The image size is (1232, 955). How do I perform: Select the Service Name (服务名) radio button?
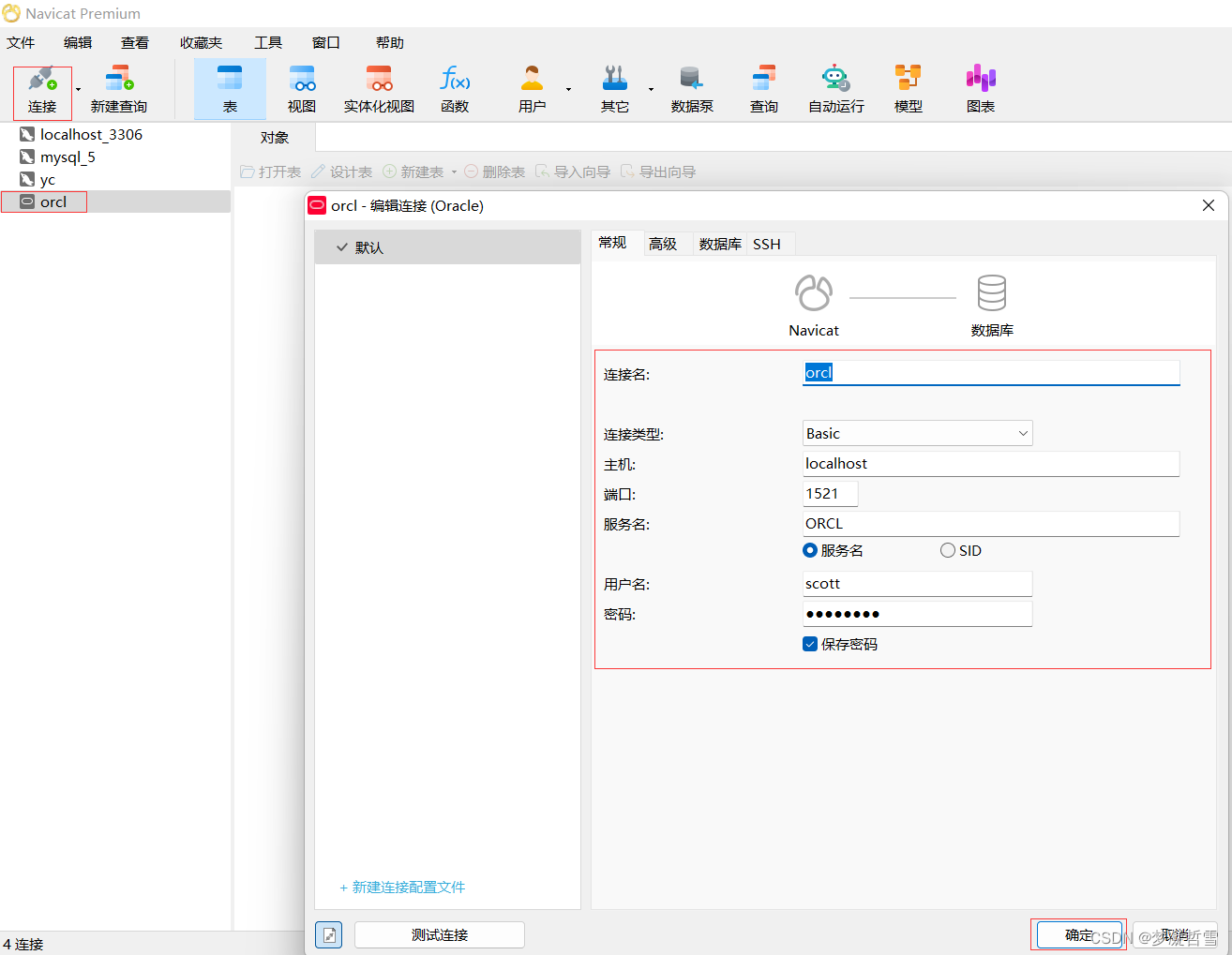810,550
